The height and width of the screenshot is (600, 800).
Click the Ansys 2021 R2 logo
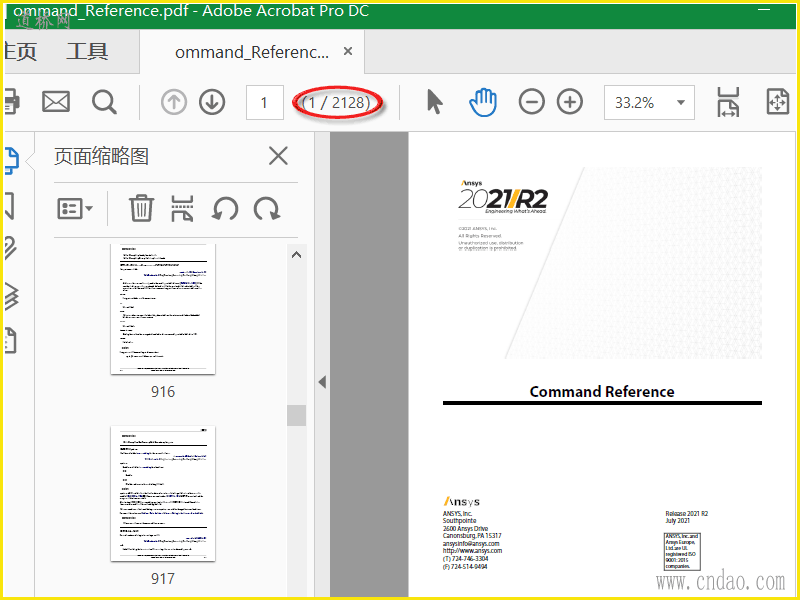coord(503,197)
